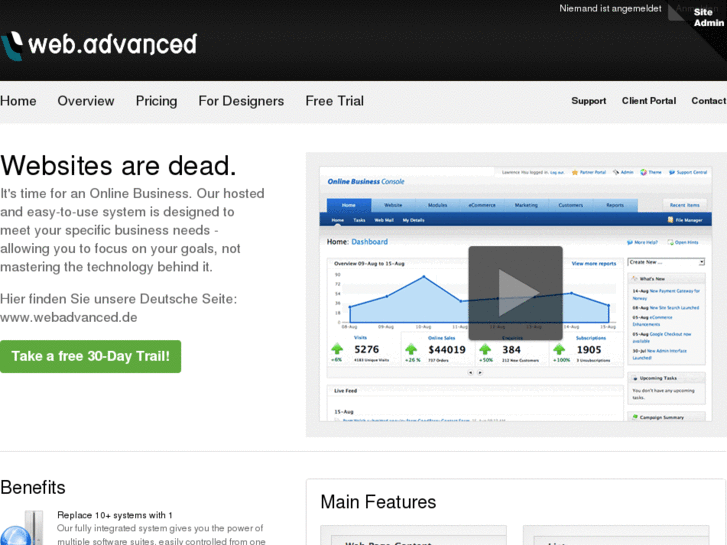Image resolution: width=727 pixels, height=545 pixels.
Task: Click the Theme color wheel icon in preview
Action: pos(644,172)
